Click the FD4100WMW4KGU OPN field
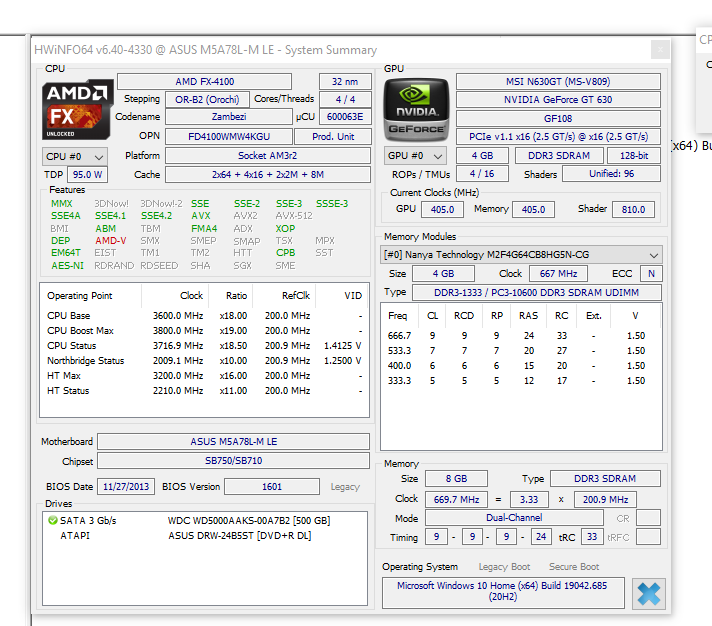Image resolution: width=712 pixels, height=626 pixels. [x=228, y=137]
